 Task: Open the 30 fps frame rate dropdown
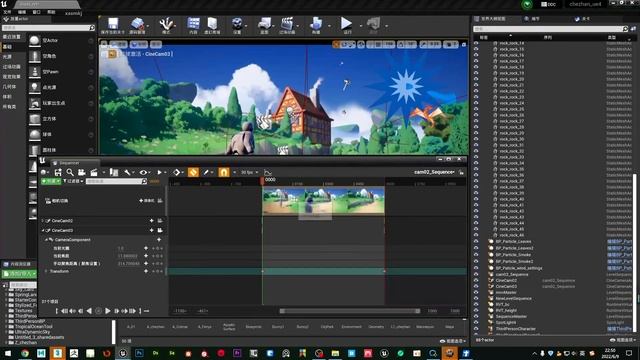coord(249,173)
